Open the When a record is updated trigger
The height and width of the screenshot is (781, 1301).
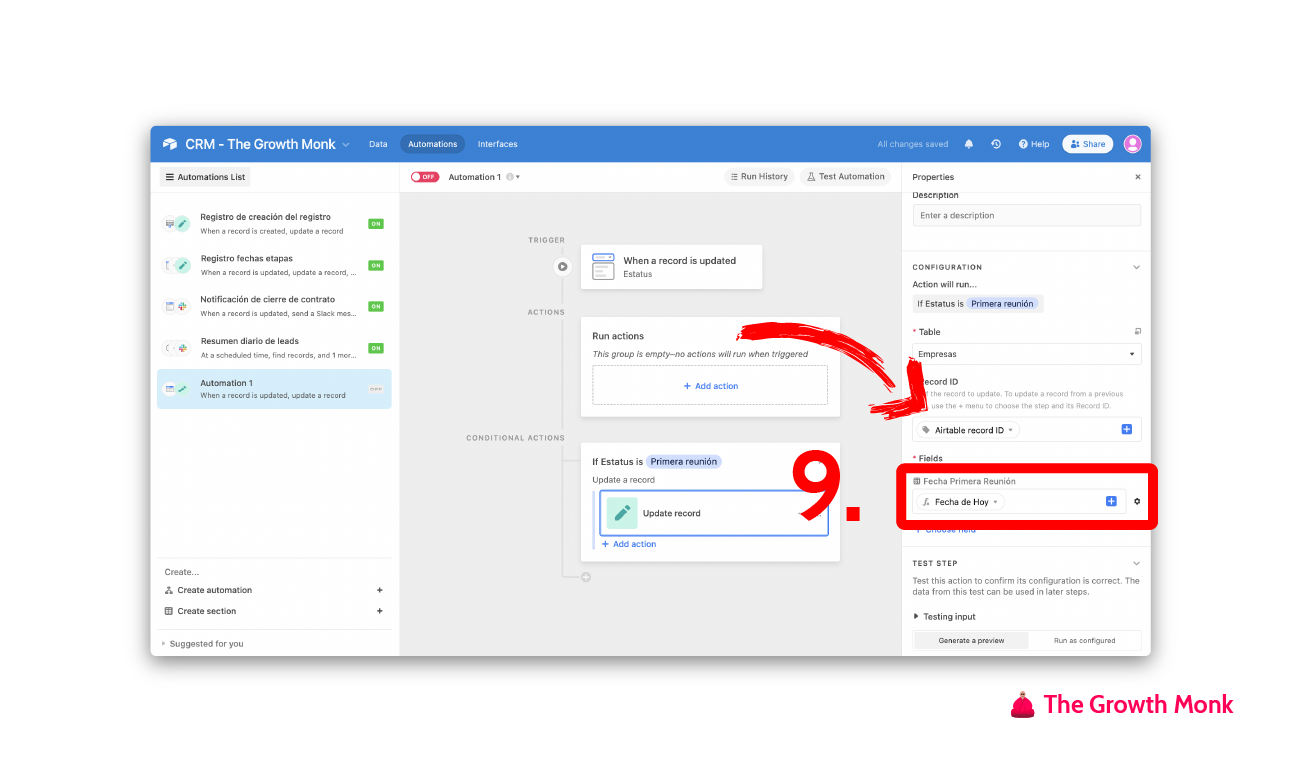[671, 267]
